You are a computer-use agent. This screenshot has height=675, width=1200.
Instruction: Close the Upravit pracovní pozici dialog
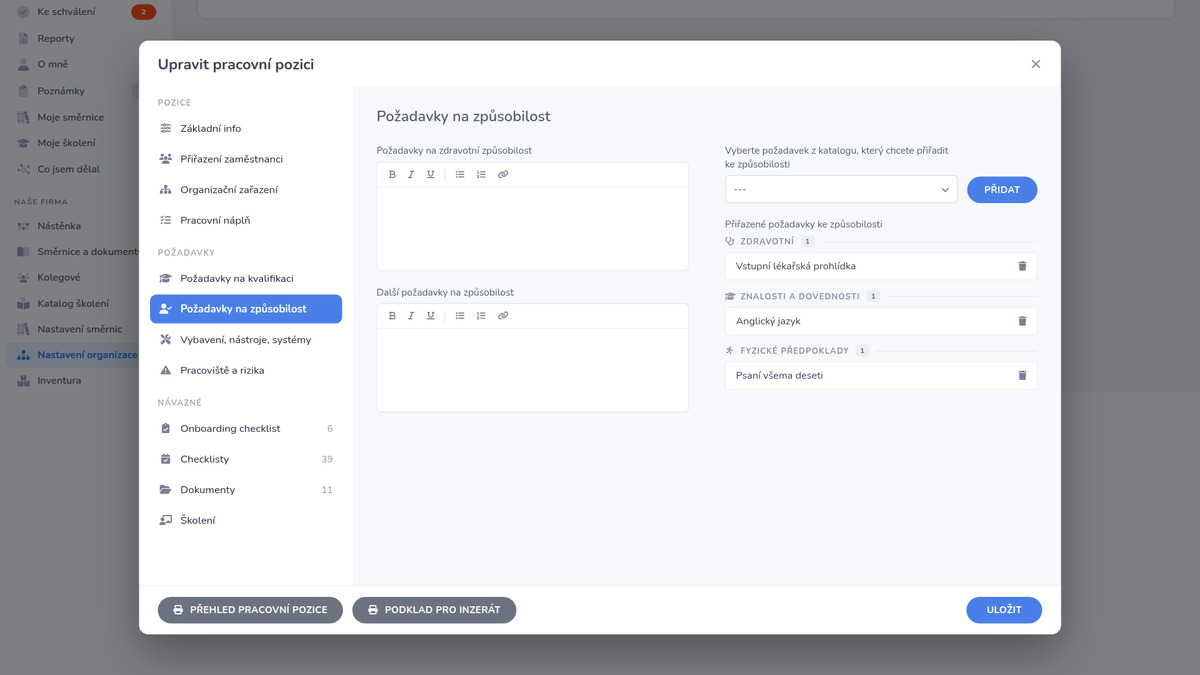pyautogui.click(x=1036, y=64)
